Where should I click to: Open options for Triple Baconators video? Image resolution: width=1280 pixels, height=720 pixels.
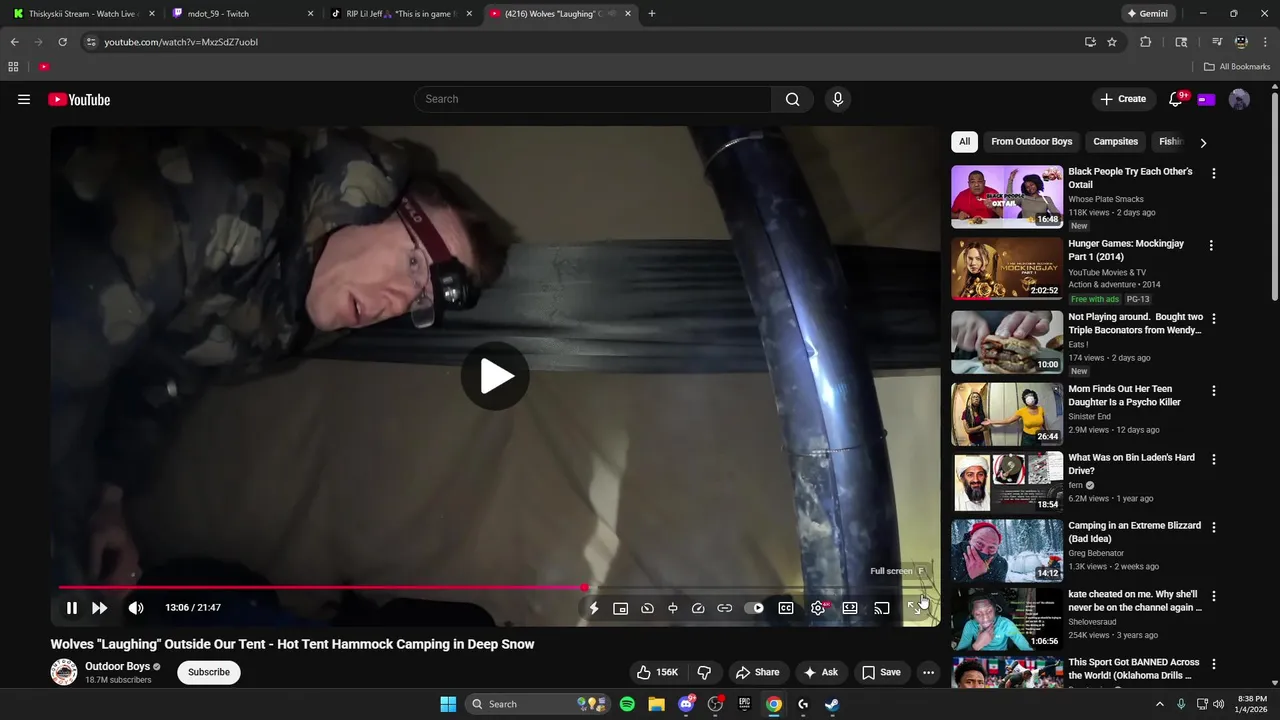click(1214, 318)
